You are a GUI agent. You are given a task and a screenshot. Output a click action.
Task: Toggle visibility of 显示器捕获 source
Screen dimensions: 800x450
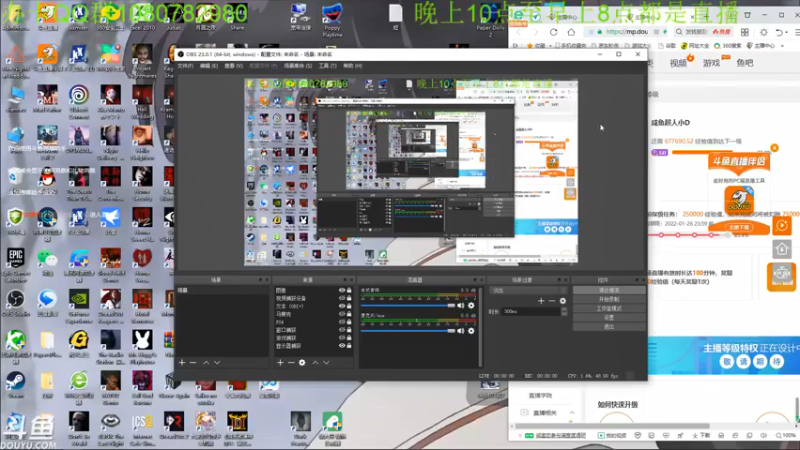tap(342, 346)
